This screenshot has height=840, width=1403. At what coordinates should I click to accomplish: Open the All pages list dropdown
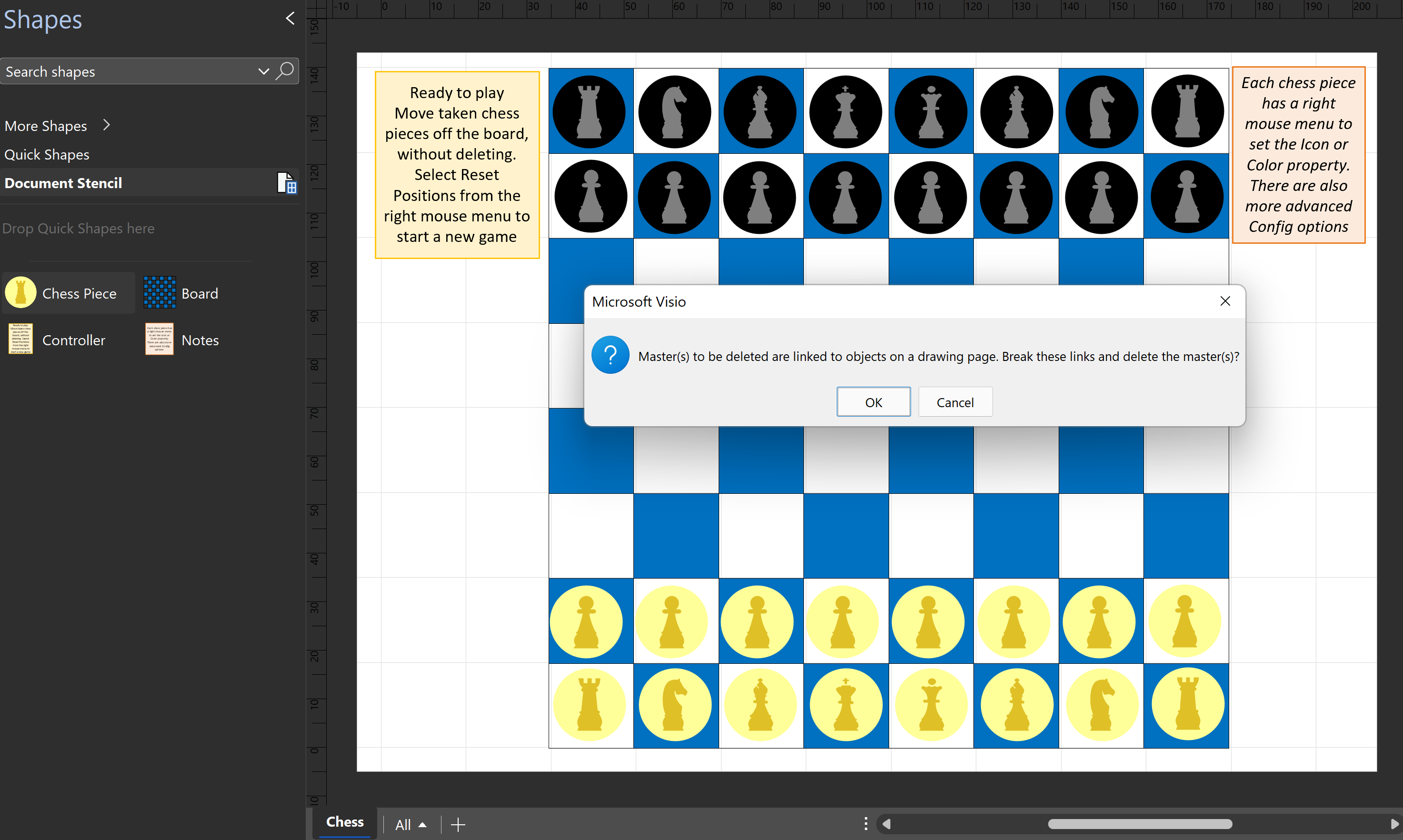point(411,825)
